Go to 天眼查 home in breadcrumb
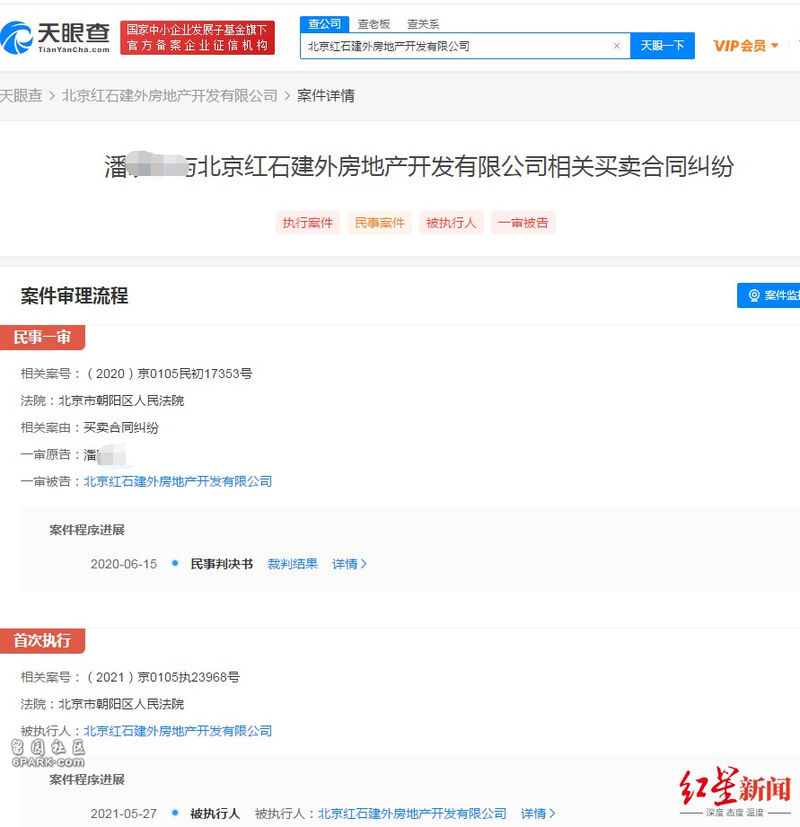This screenshot has height=827, width=800. point(21,96)
